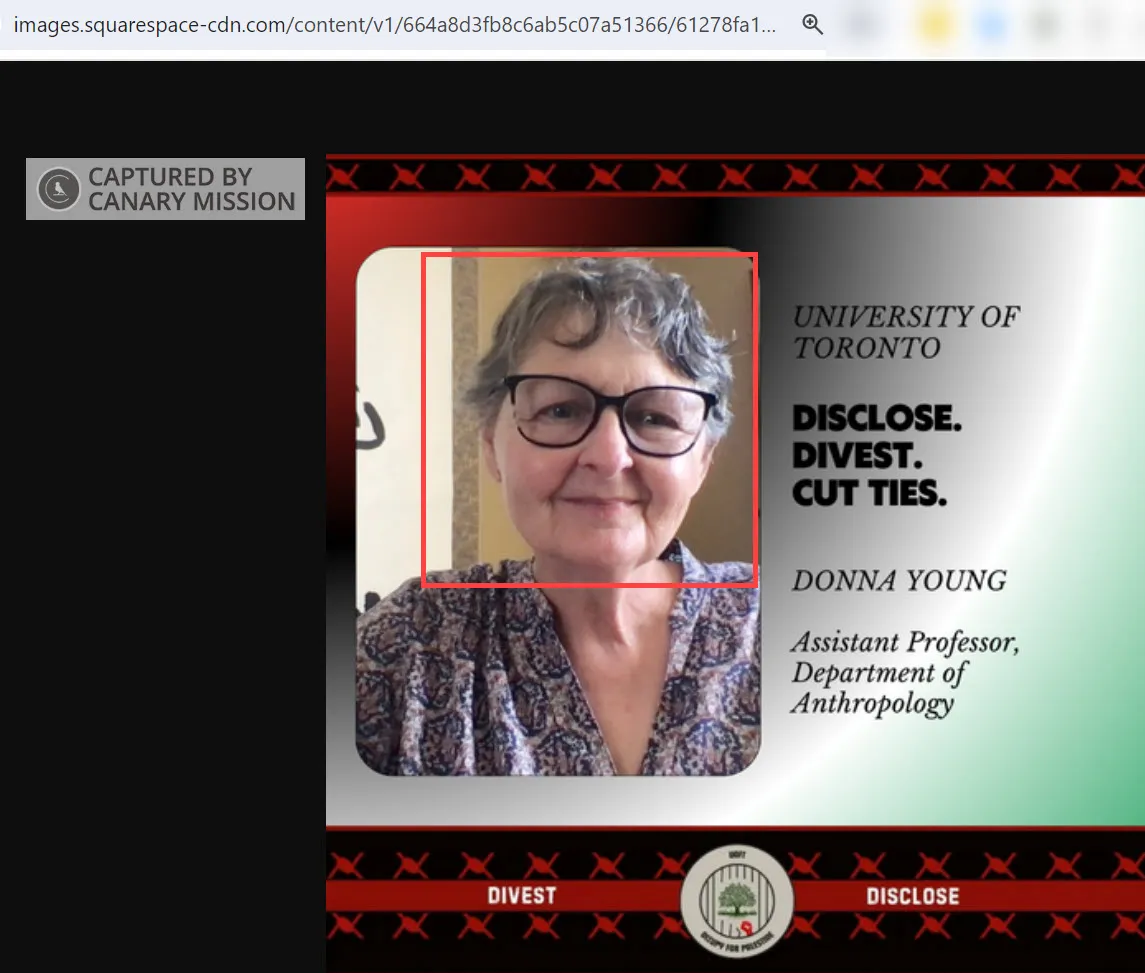Click the DIVEST label on the red banner
1145x973 pixels.
point(521,896)
